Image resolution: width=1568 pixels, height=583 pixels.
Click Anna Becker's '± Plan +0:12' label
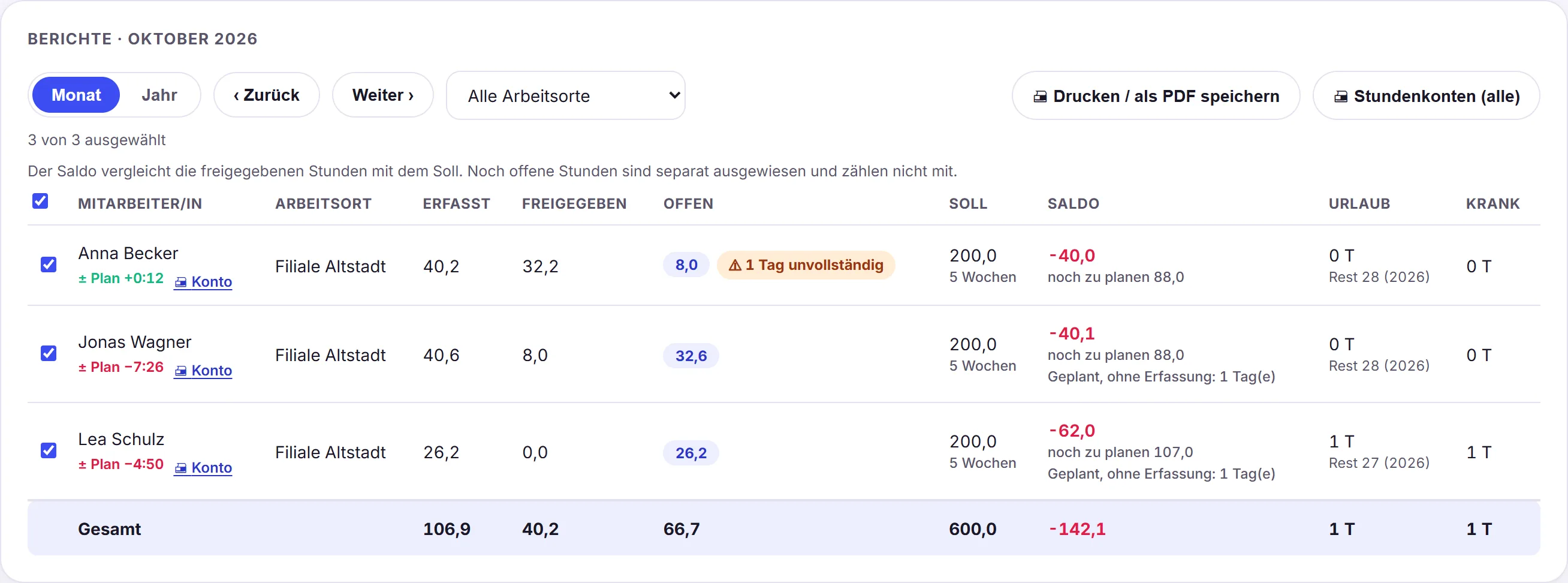point(121,278)
